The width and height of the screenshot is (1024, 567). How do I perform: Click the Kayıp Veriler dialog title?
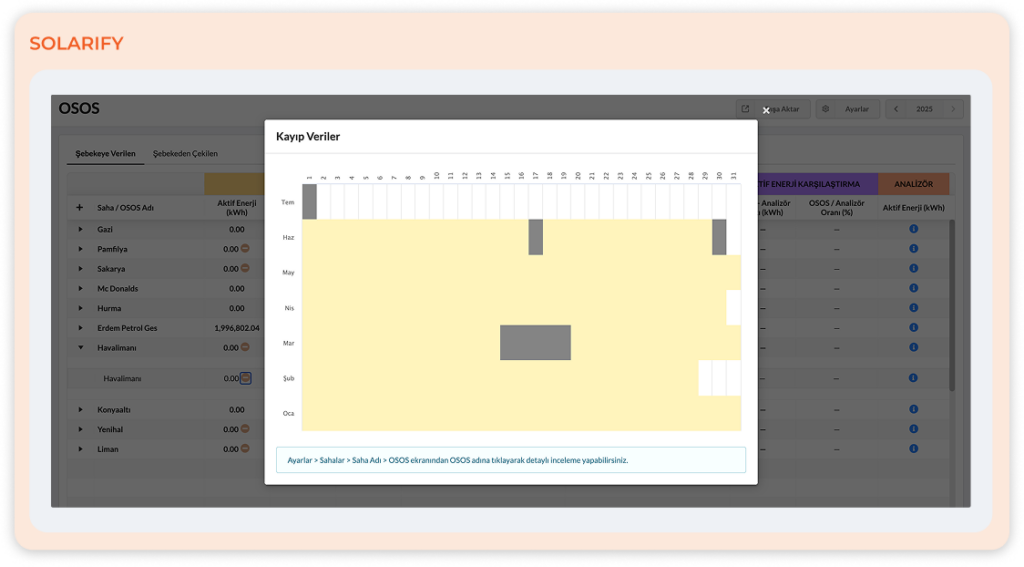pos(308,137)
